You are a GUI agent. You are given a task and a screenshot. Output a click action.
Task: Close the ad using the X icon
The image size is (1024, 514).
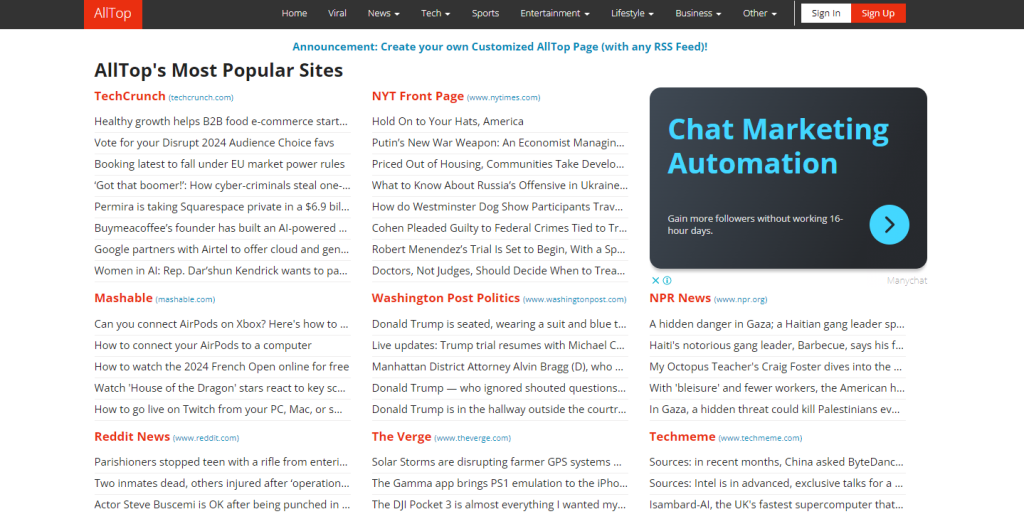pyautogui.click(x=656, y=280)
